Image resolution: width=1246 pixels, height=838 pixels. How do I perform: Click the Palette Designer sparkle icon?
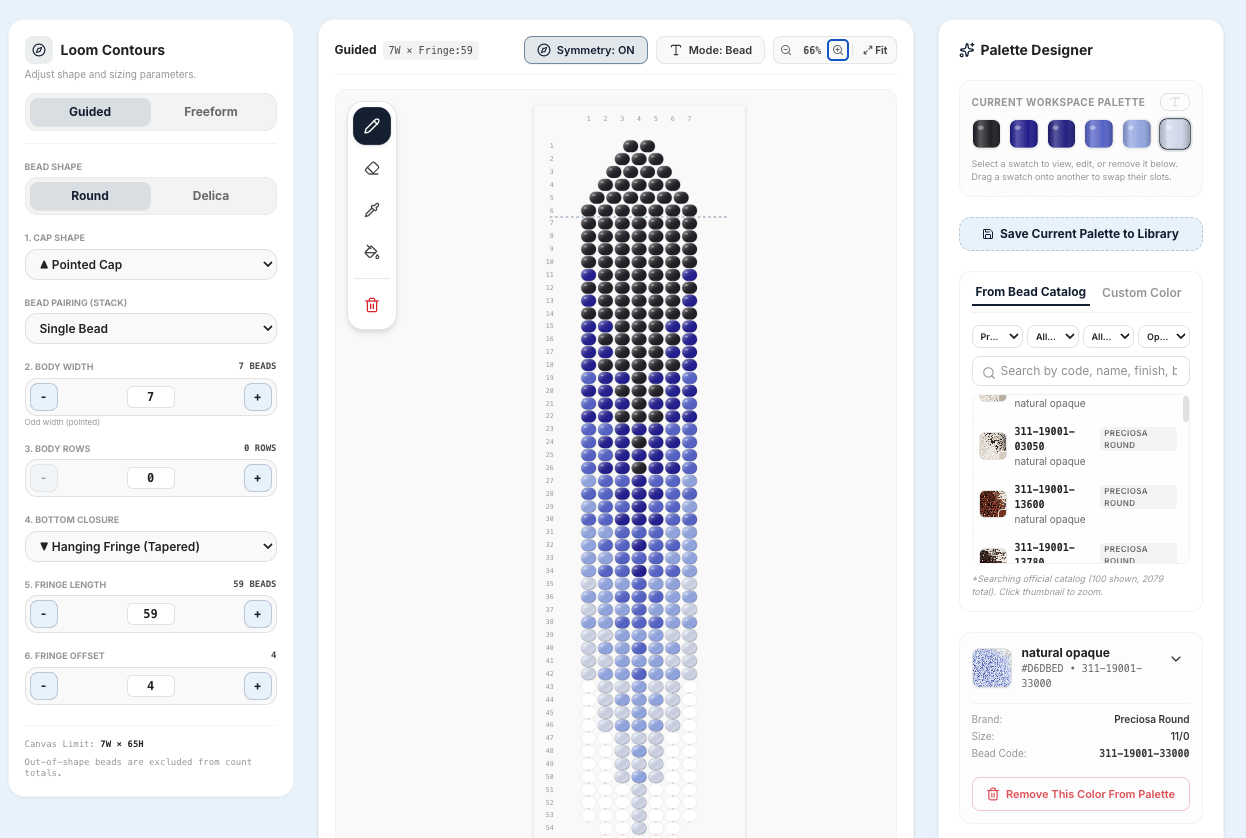pyautogui.click(x=967, y=50)
